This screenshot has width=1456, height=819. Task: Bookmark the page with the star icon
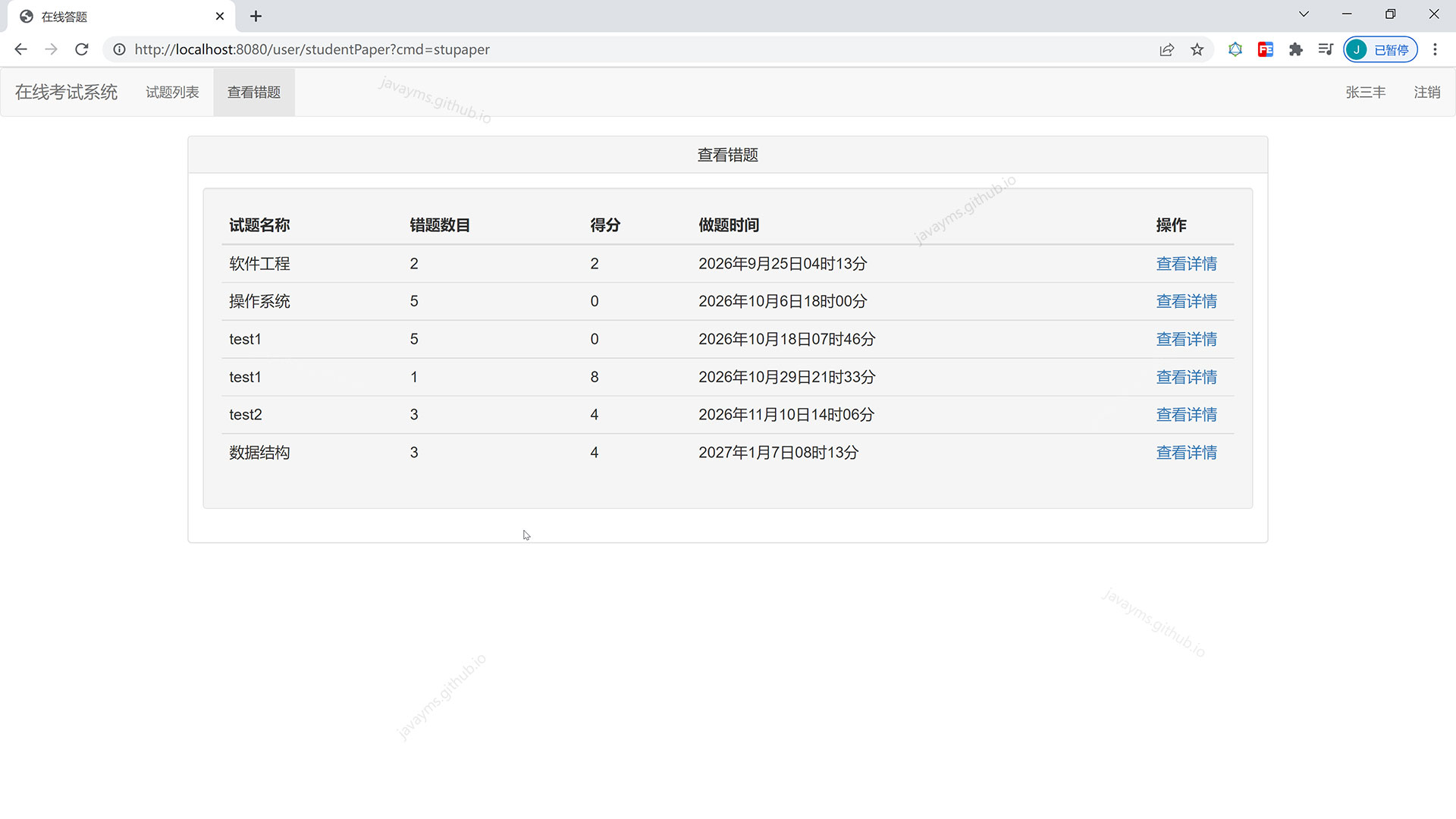[1197, 49]
